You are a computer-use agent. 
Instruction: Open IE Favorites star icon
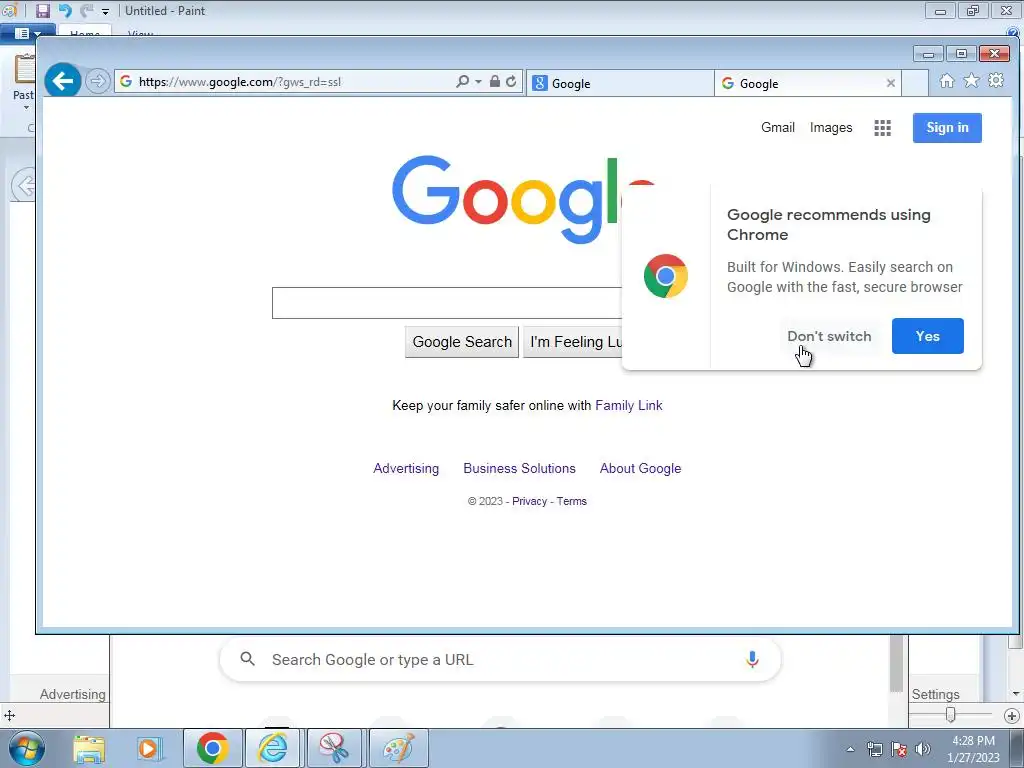971,80
